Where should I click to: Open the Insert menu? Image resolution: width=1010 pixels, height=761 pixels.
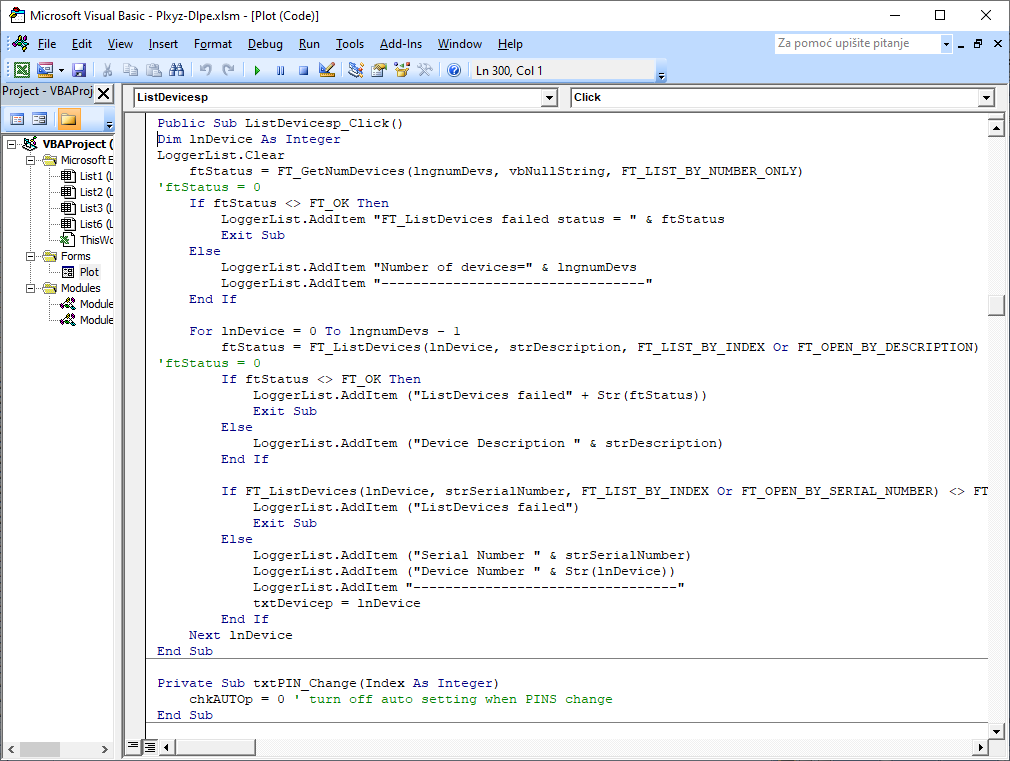[x=163, y=44]
